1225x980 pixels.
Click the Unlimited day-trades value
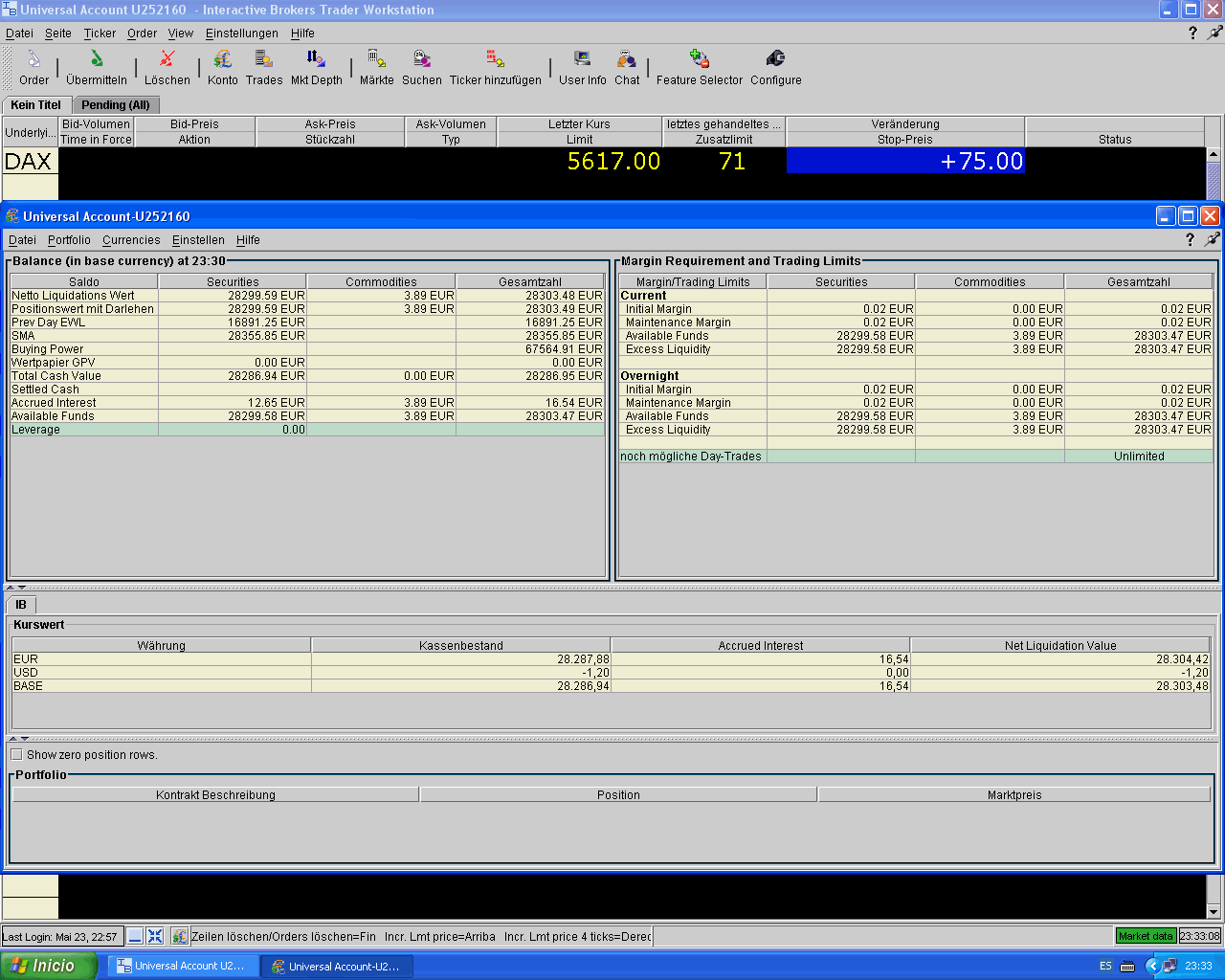click(x=1139, y=457)
